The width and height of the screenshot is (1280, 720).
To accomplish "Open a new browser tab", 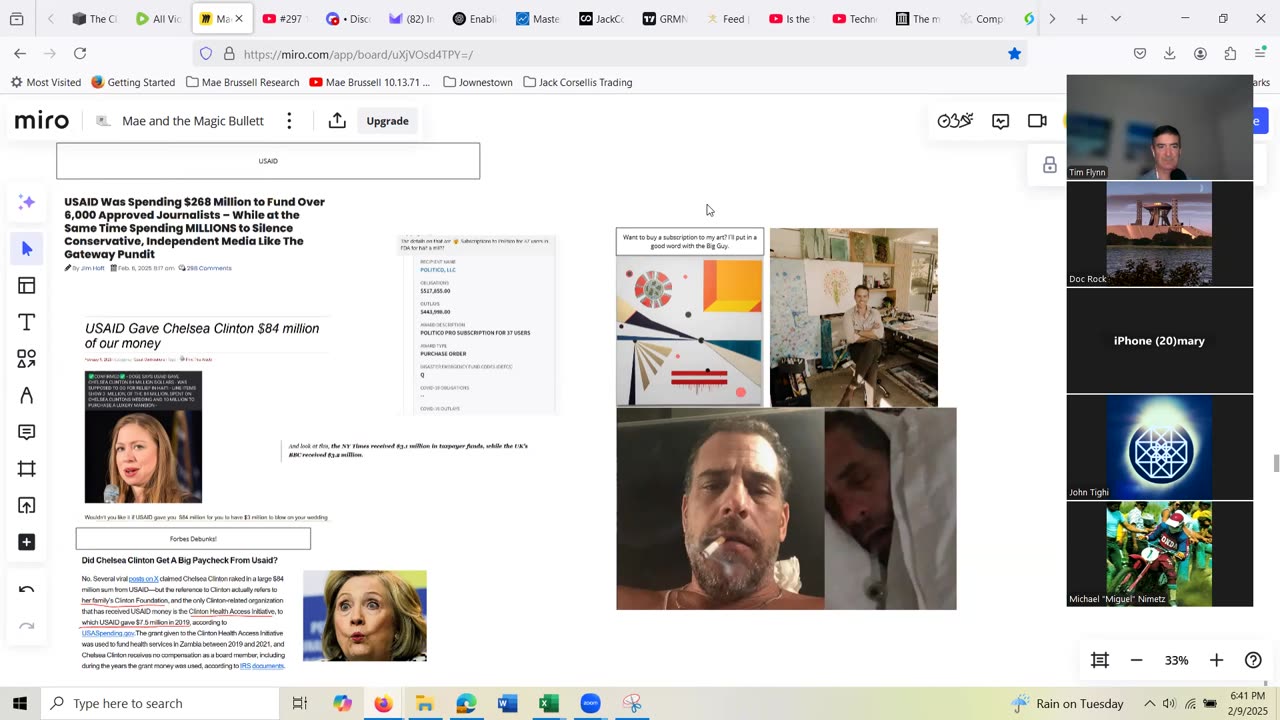I will click(x=1082, y=19).
